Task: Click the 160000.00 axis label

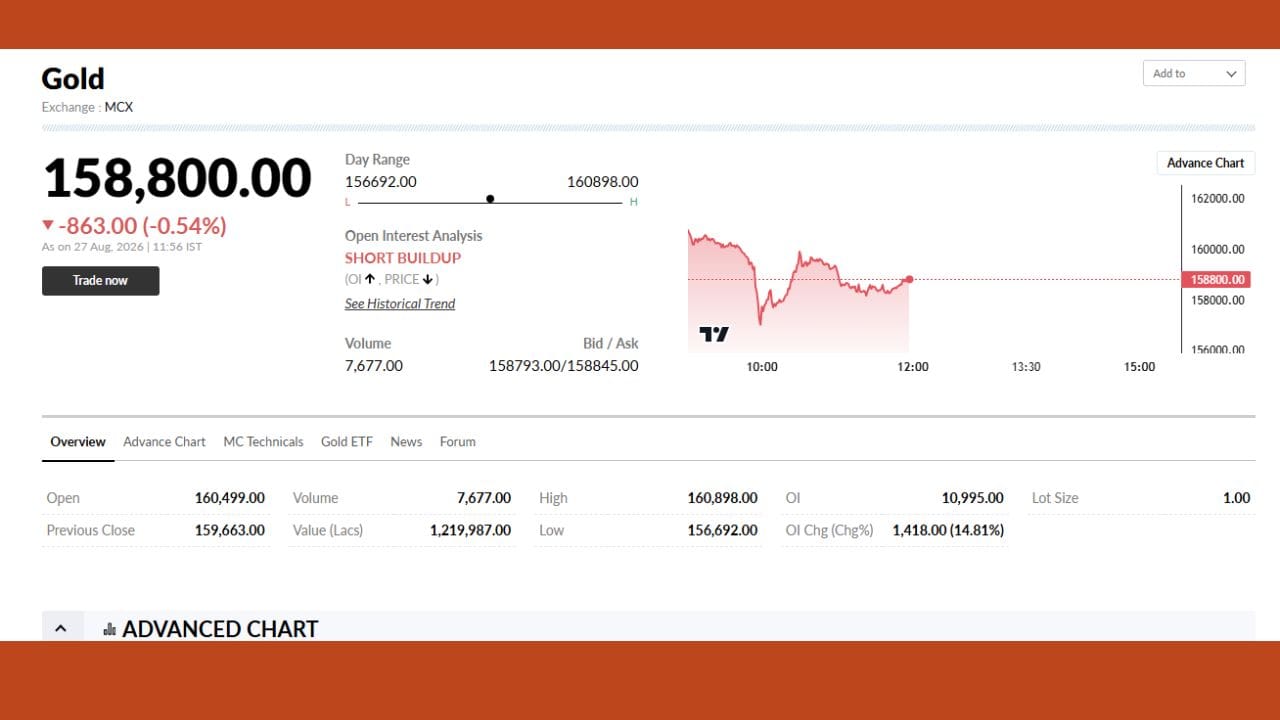Action: coord(1218,249)
